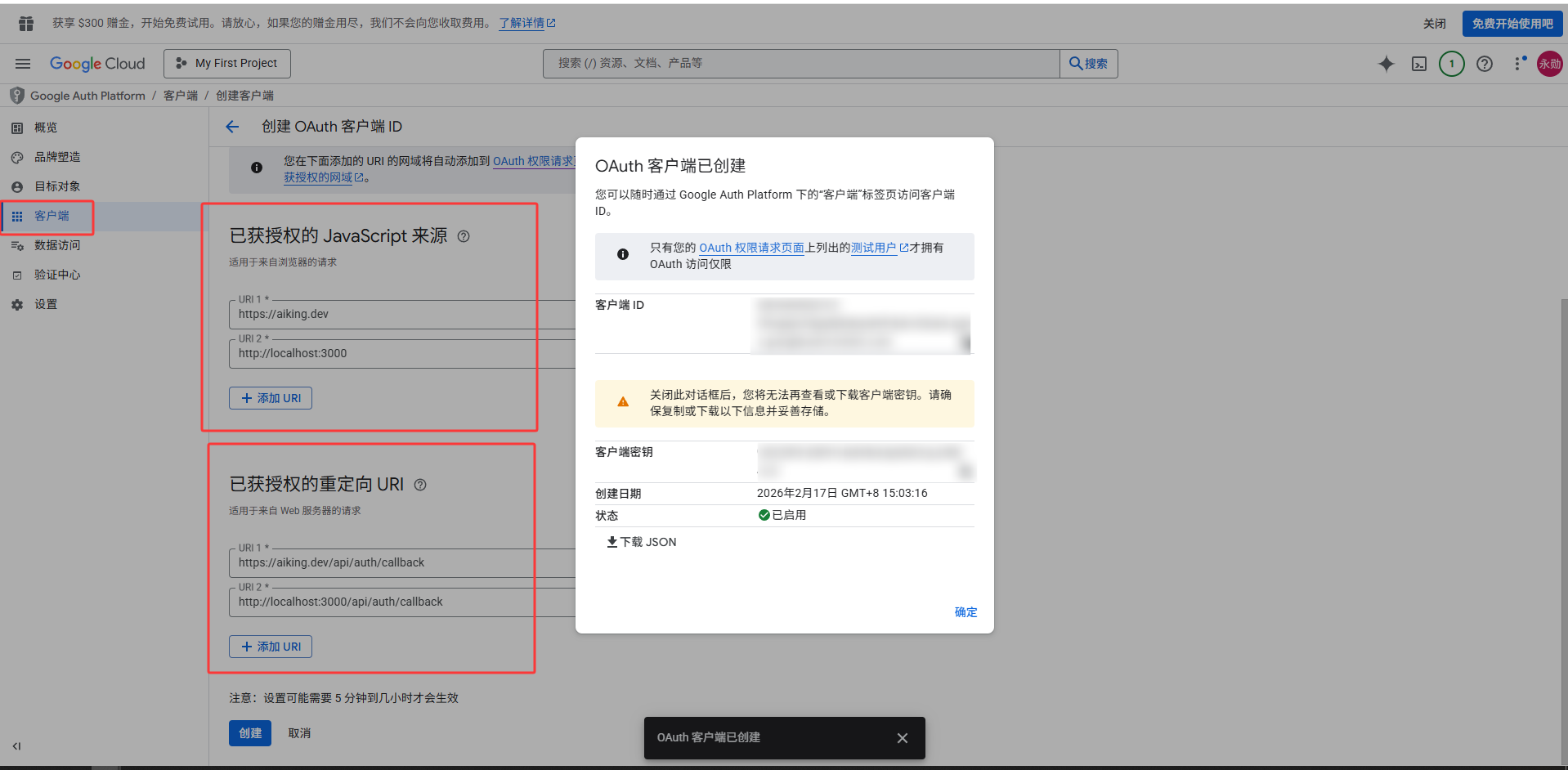Click the 取消 button
The width and height of the screenshot is (1568, 770).
pyautogui.click(x=299, y=733)
